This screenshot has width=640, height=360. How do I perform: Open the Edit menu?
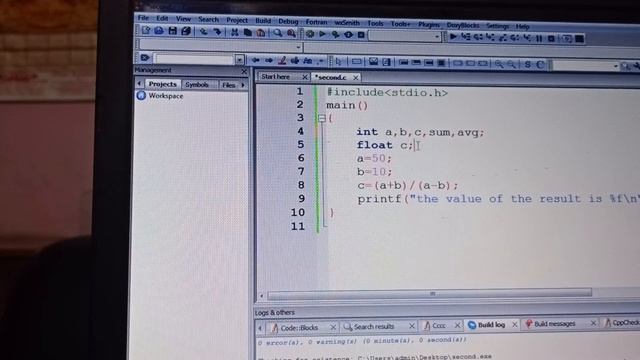162,18
